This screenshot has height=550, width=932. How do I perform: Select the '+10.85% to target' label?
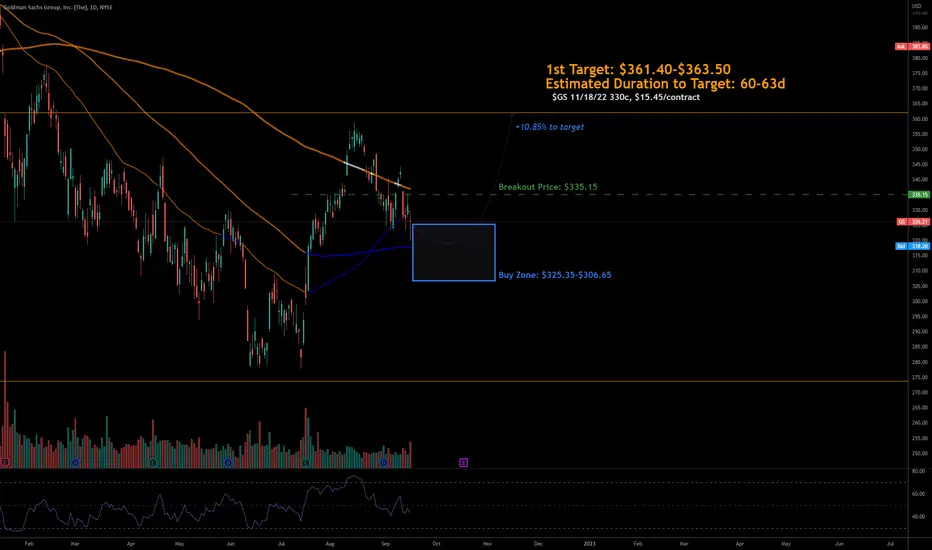click(549, 127)
